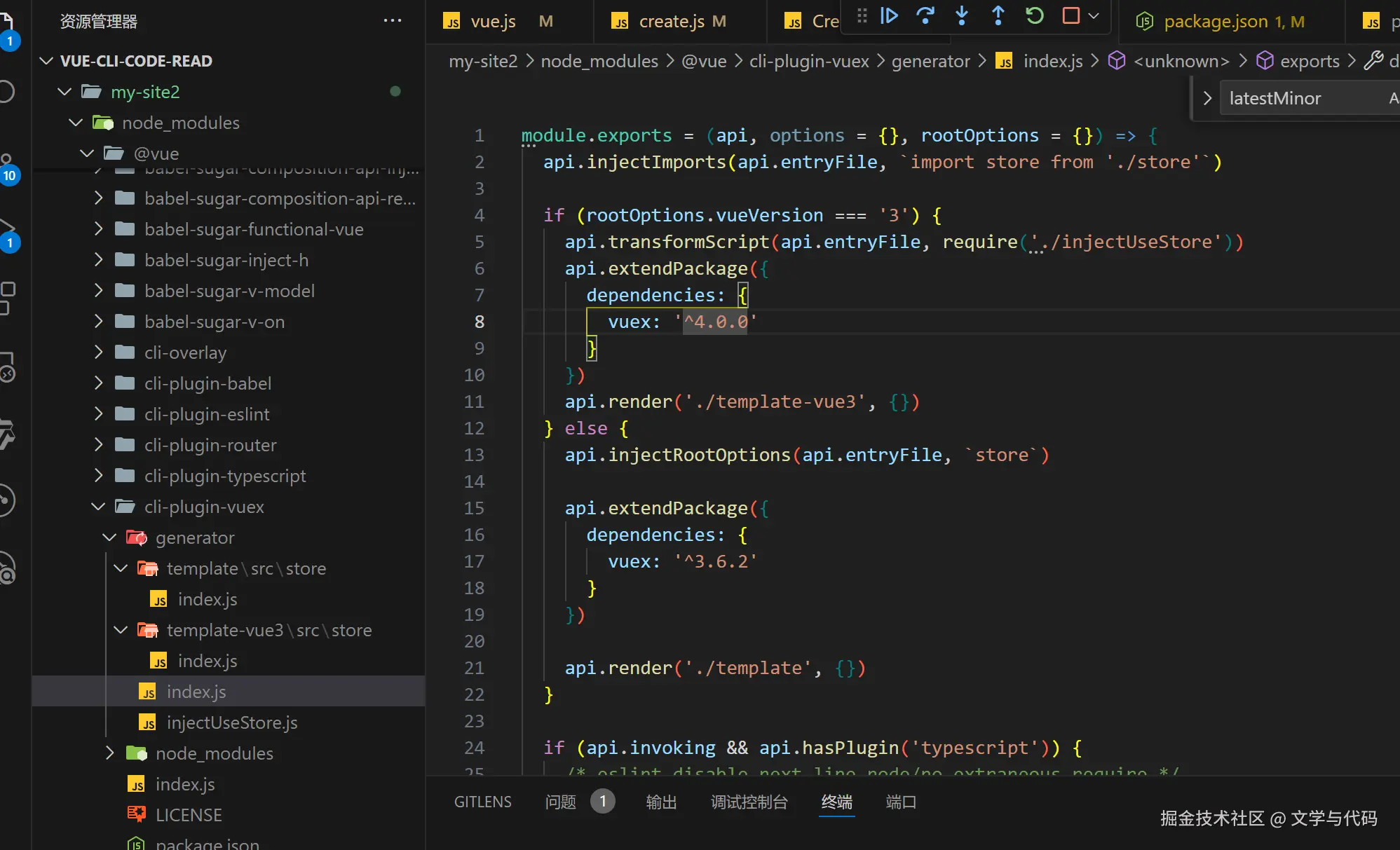1400x850 pixels.
Task: Switch to the 问题 panel tab
Action: tap(561, 802)
